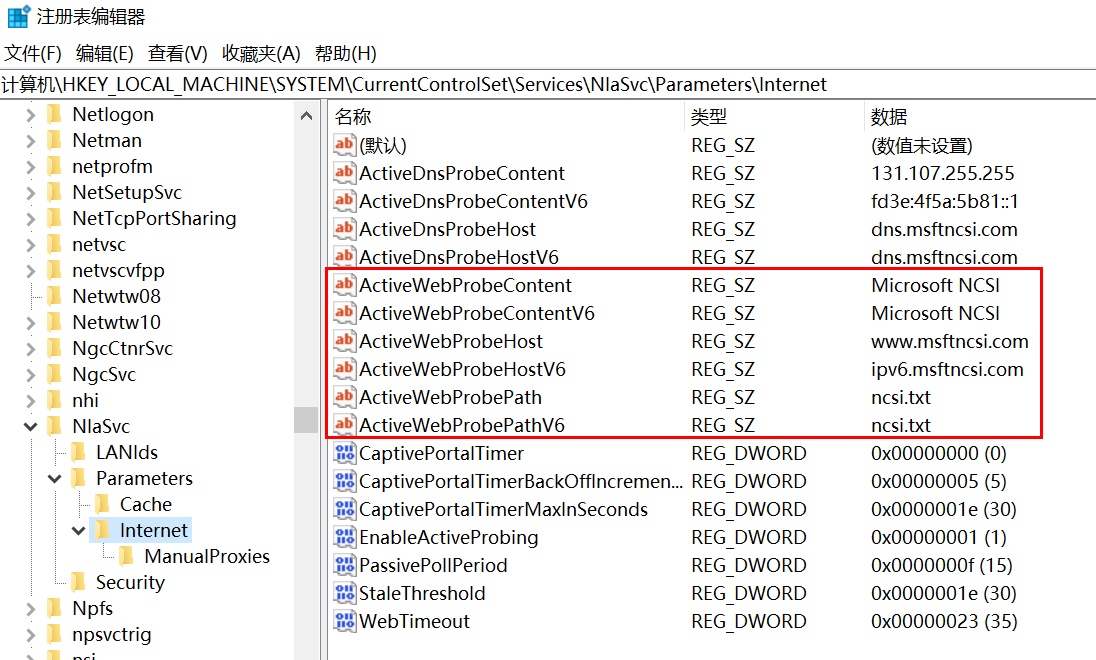Click the open folder icon next to Internet
The height and width of the screenshot is (660, 1096).
102,530
